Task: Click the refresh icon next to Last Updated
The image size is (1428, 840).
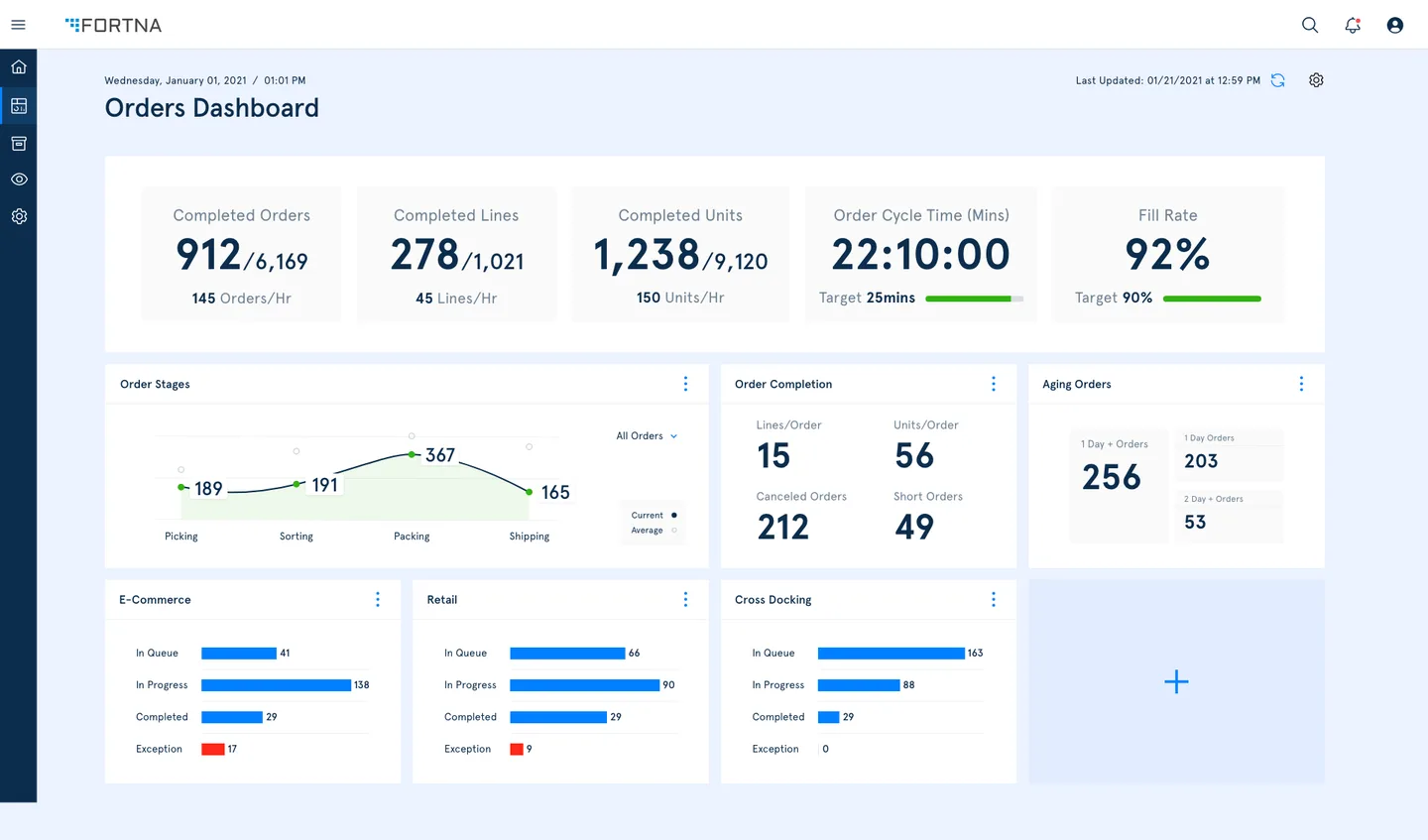Action: [1277, 80]
